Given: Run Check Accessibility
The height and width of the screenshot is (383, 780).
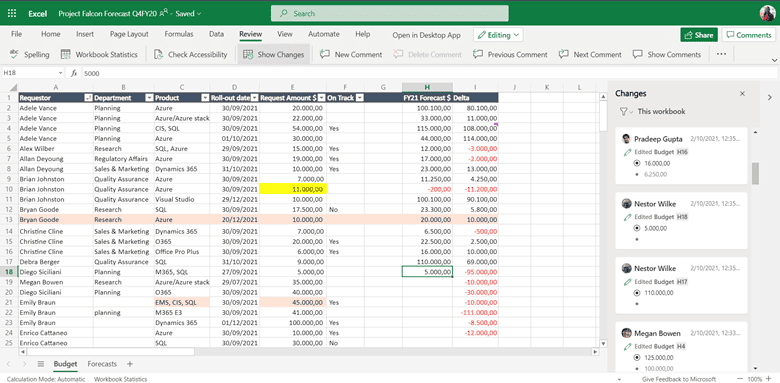Looking at the screenshot, I should tap(190, 55).
